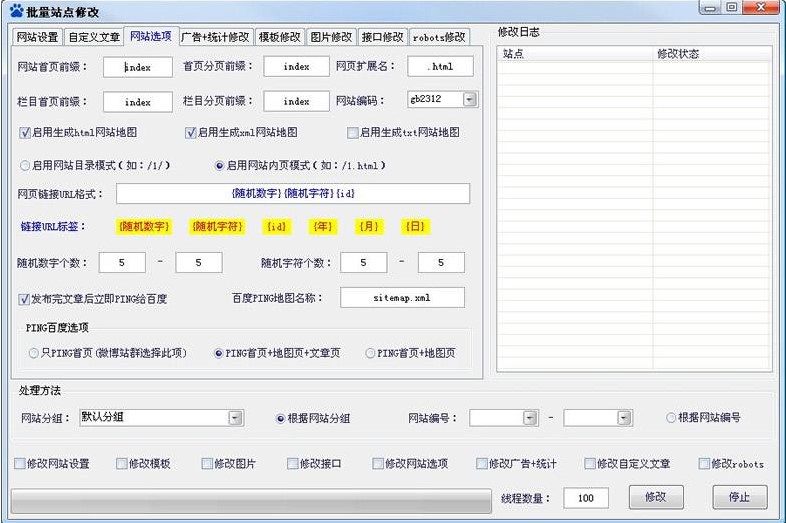Check 修改图片 checkbox
This screenshot has height=523, width=786.
click(x=207, y=464)
